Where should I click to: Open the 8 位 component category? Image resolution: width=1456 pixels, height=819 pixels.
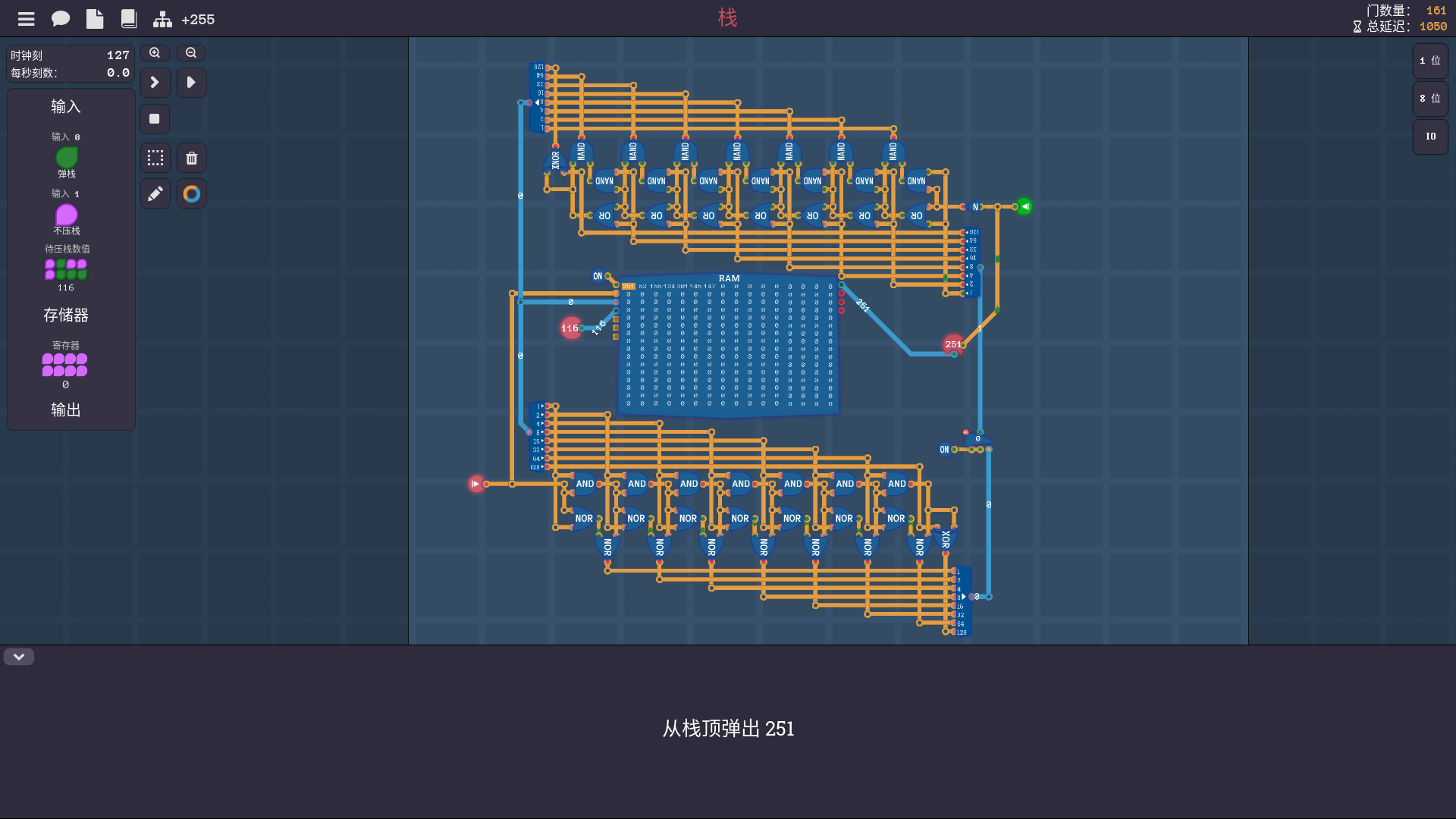coord(1430,99)
